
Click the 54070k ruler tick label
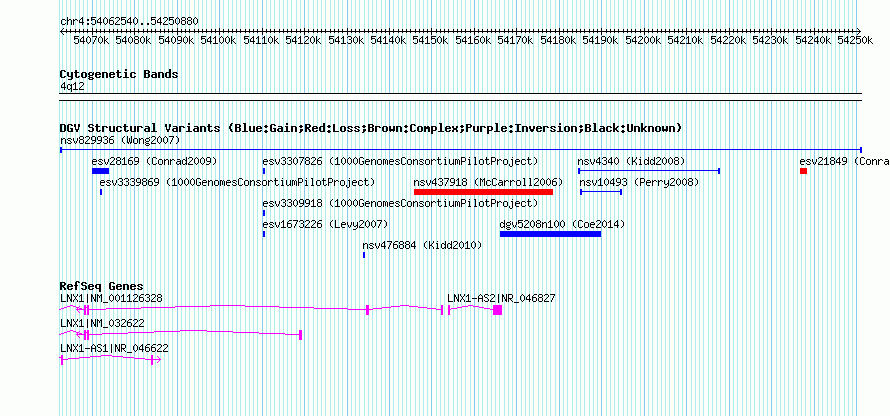(92, 40)
